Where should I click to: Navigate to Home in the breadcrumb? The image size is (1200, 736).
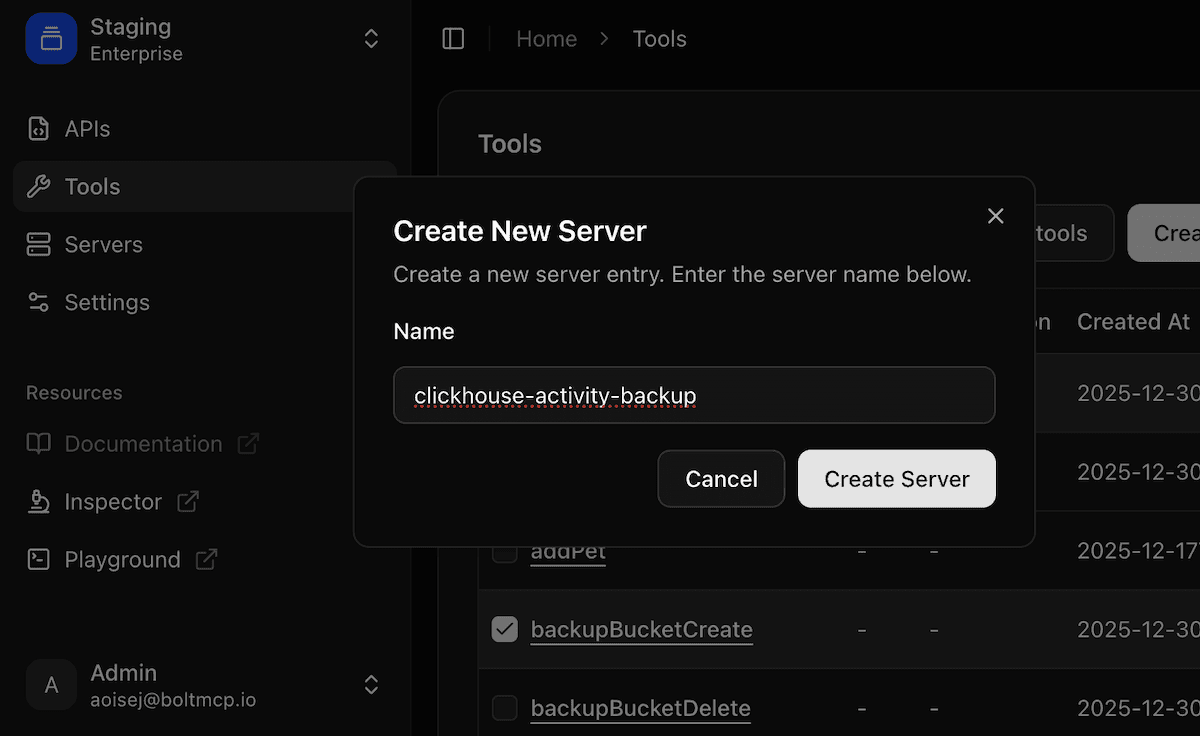[x=546, y=39]
